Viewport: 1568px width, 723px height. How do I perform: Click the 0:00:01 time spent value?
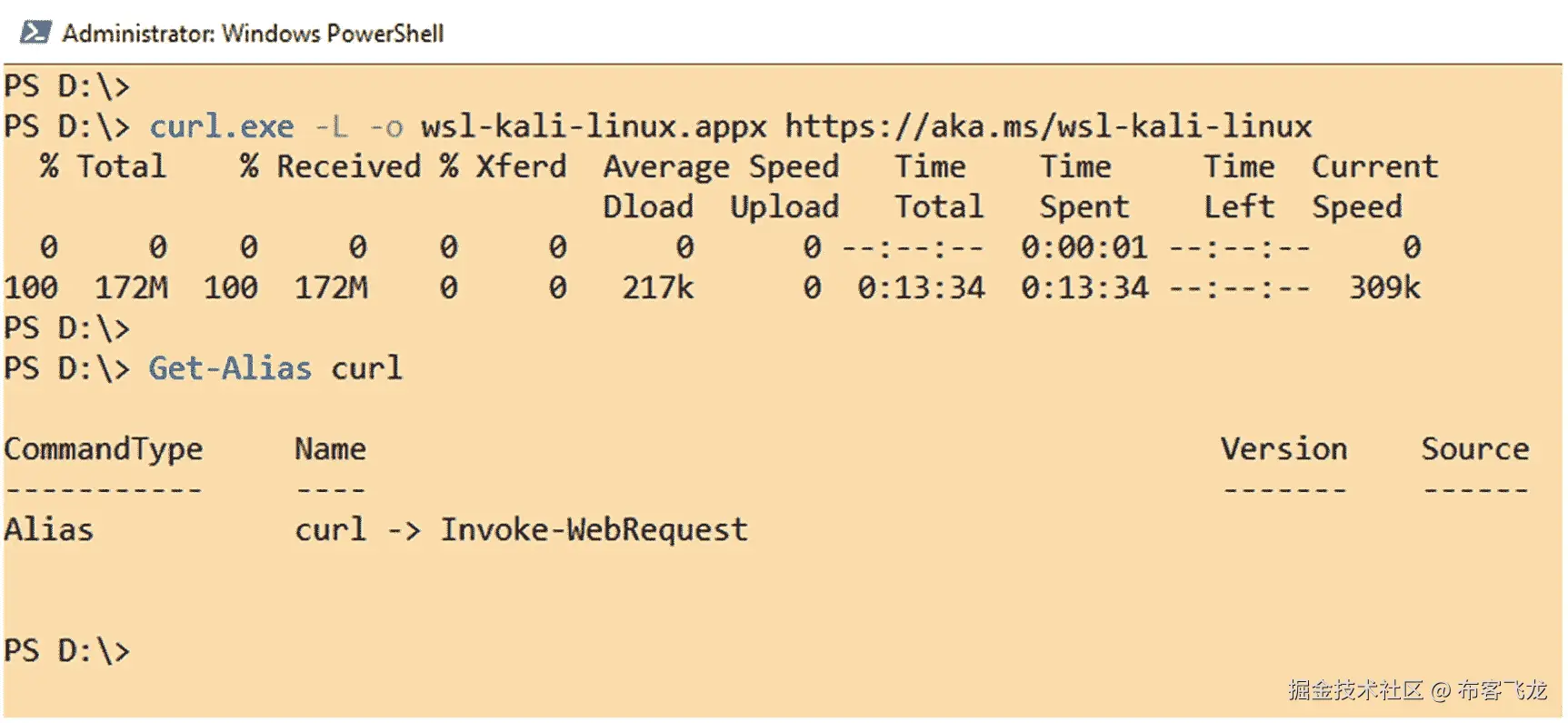(1084, 247)
